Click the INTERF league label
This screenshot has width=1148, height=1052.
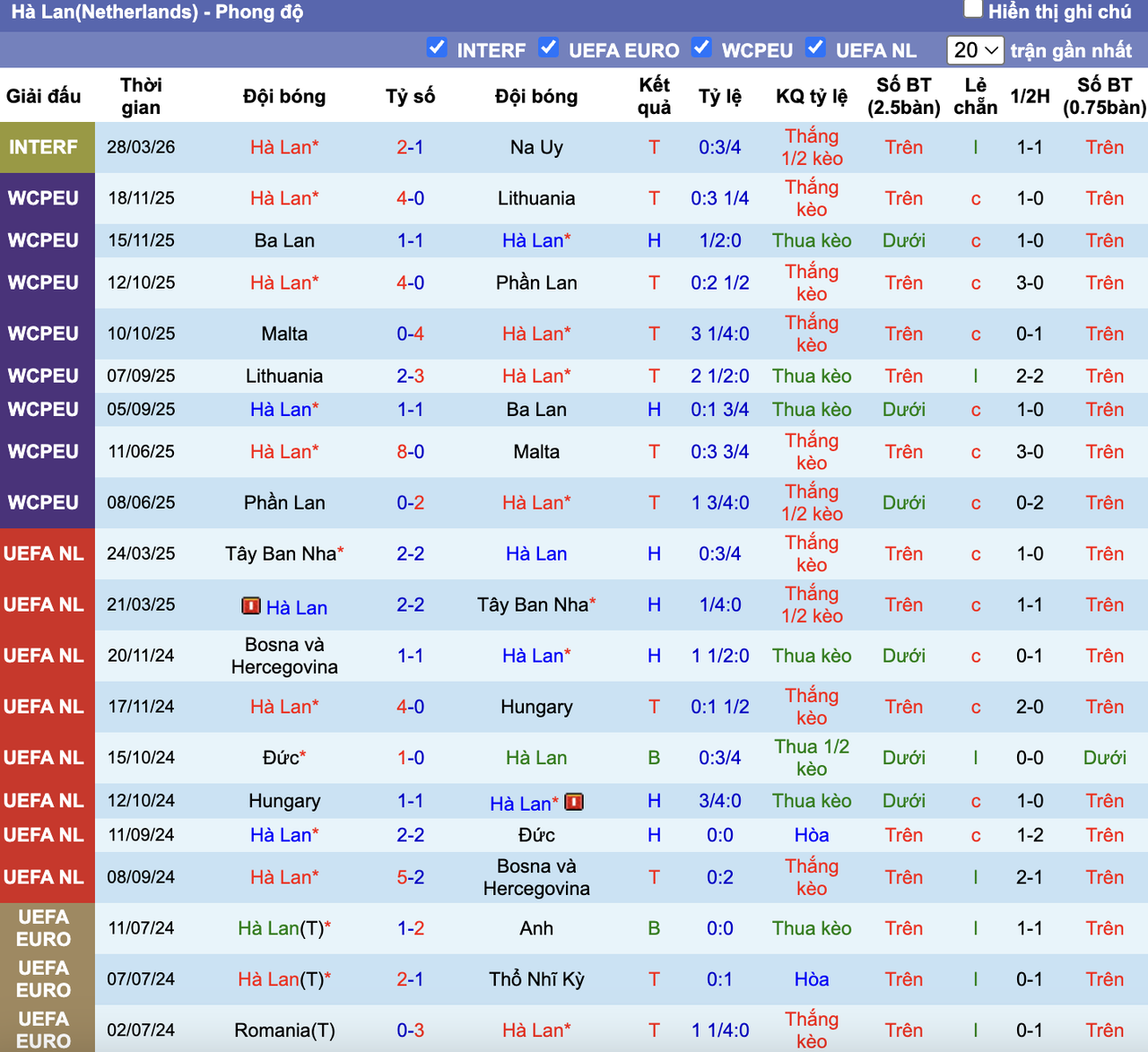[43, 147]
